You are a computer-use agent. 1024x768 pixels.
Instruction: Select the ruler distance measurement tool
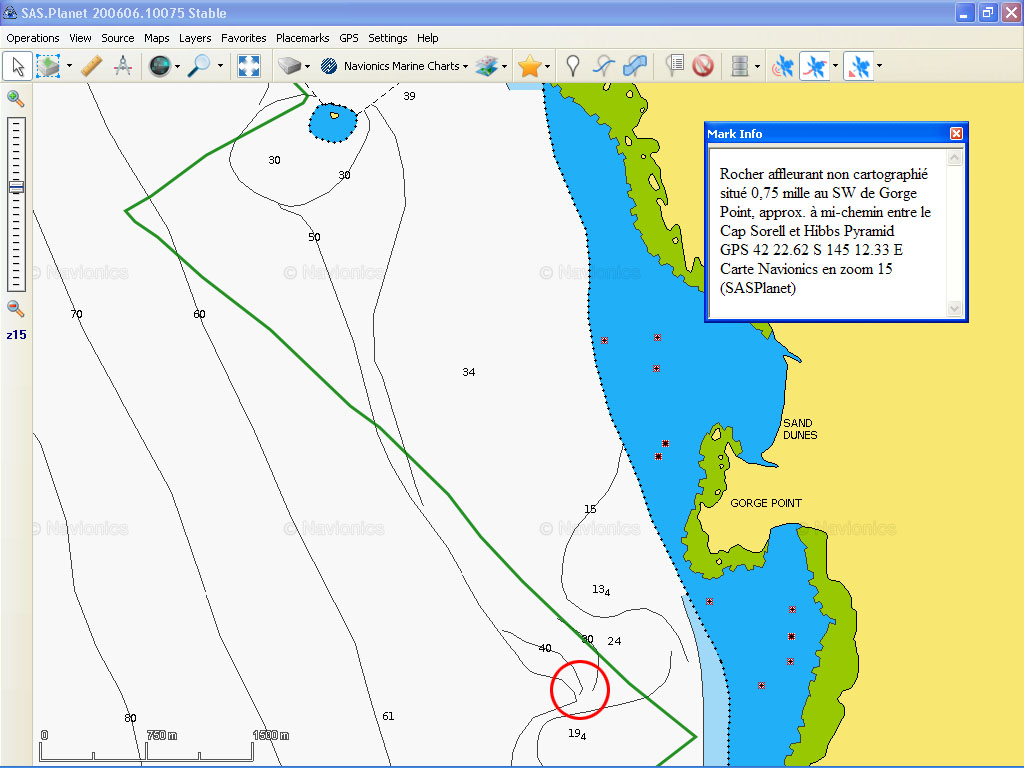tap(92, 66)
